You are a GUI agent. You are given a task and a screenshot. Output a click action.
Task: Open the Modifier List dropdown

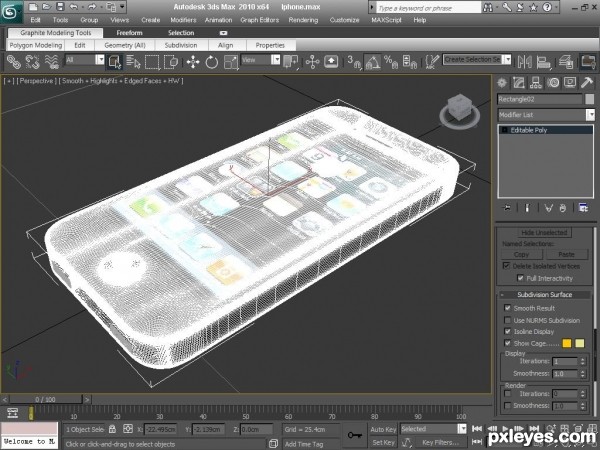590,115
